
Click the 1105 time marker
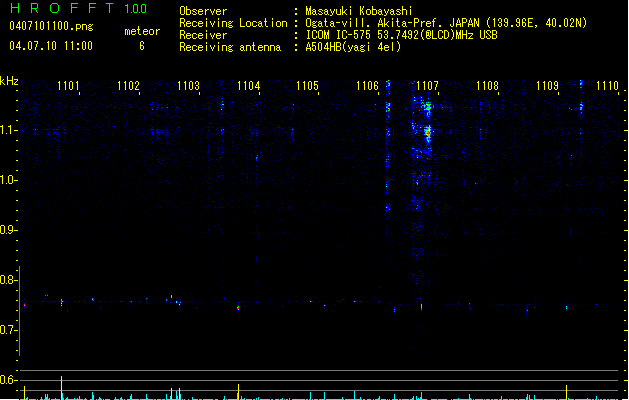click(307, 86)
